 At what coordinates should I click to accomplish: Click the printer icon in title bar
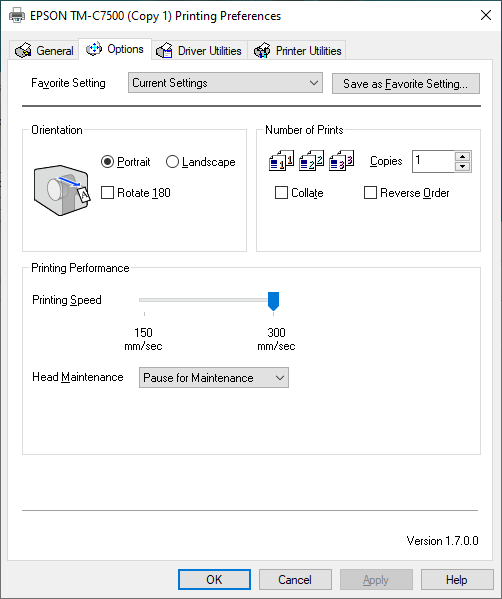pyautogui.click(x=17, y=16)
